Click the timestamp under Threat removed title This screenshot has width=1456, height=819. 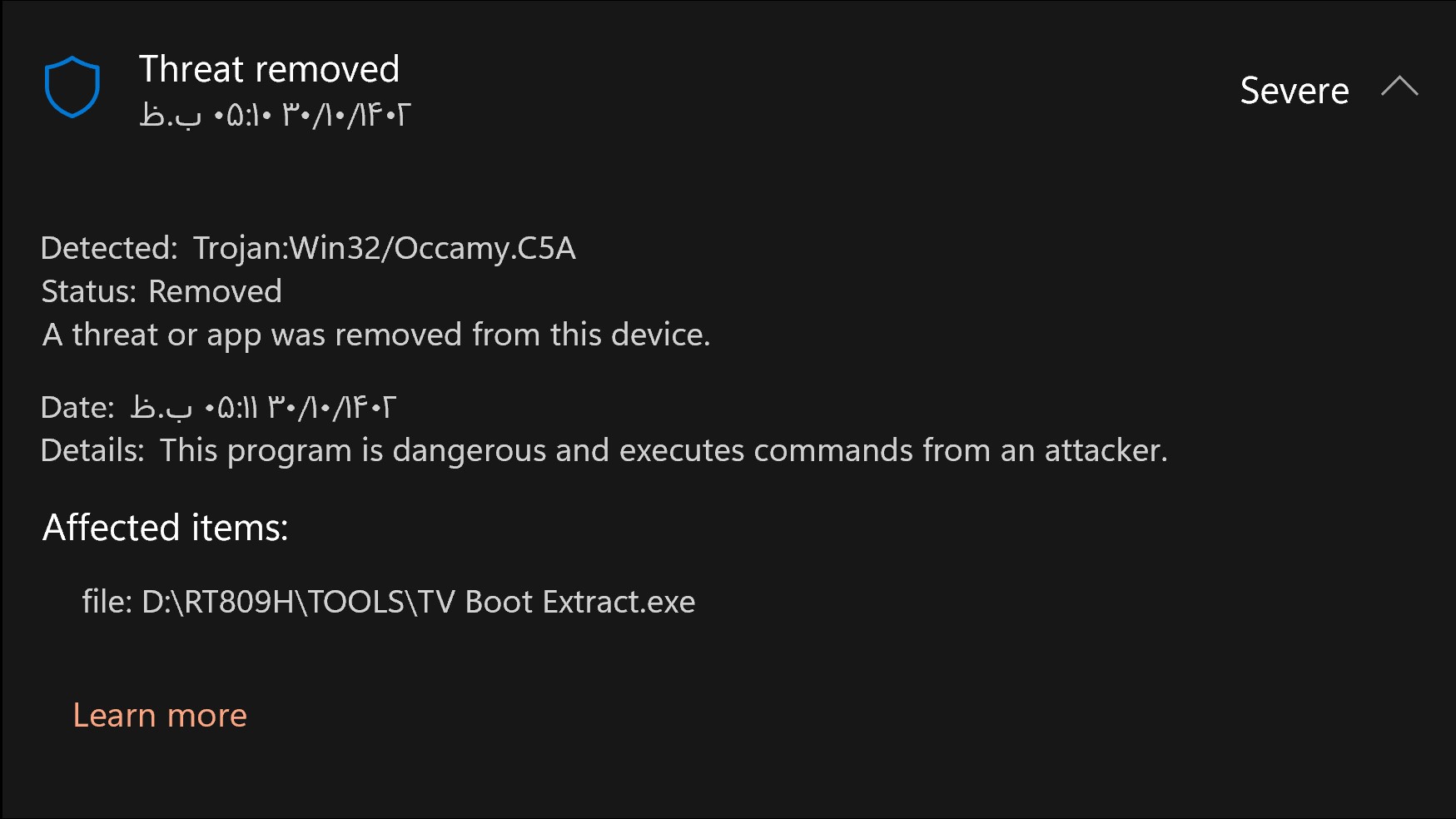tap(275, 115)
